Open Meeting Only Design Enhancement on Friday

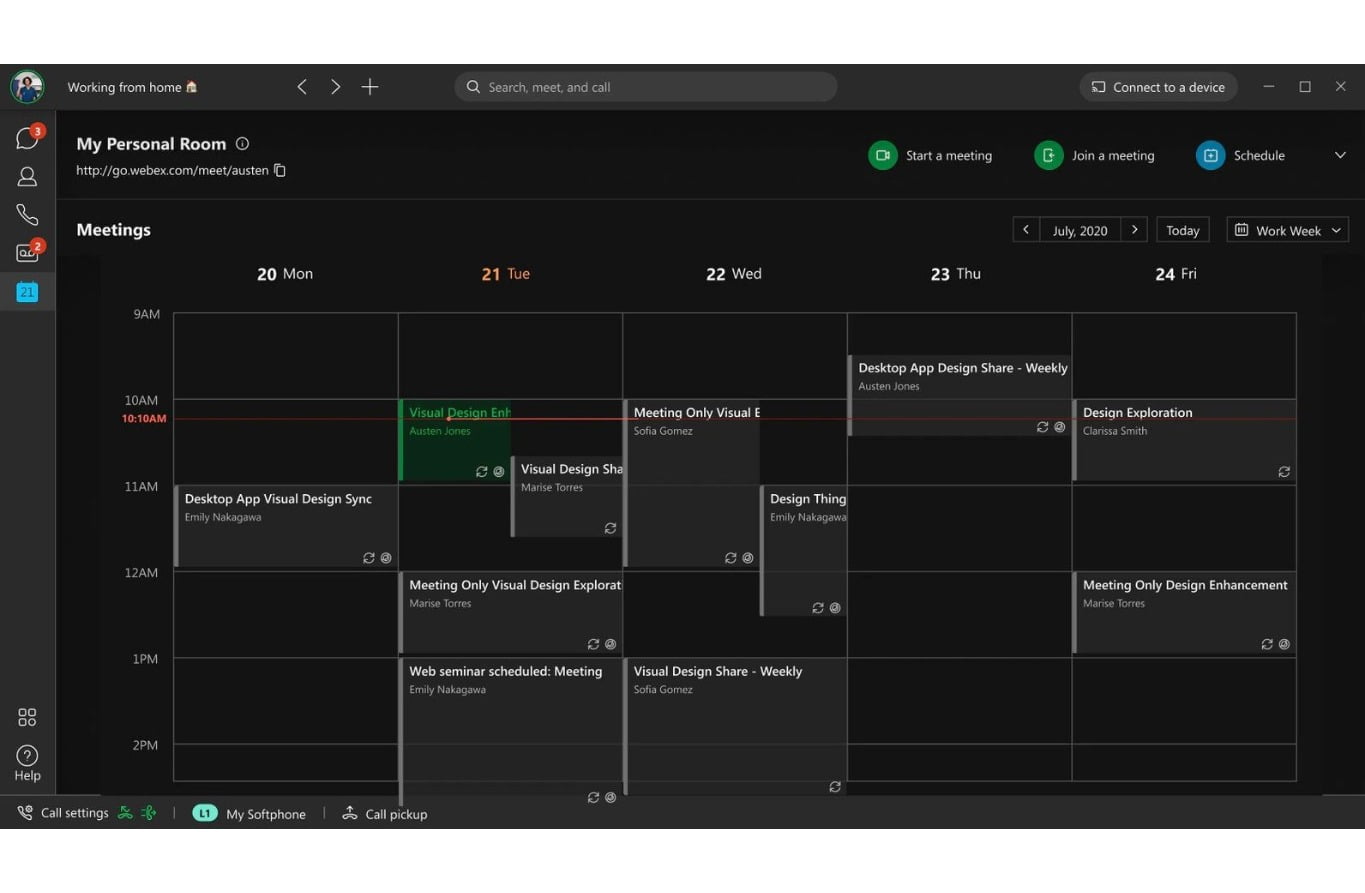pos(1184,613)
